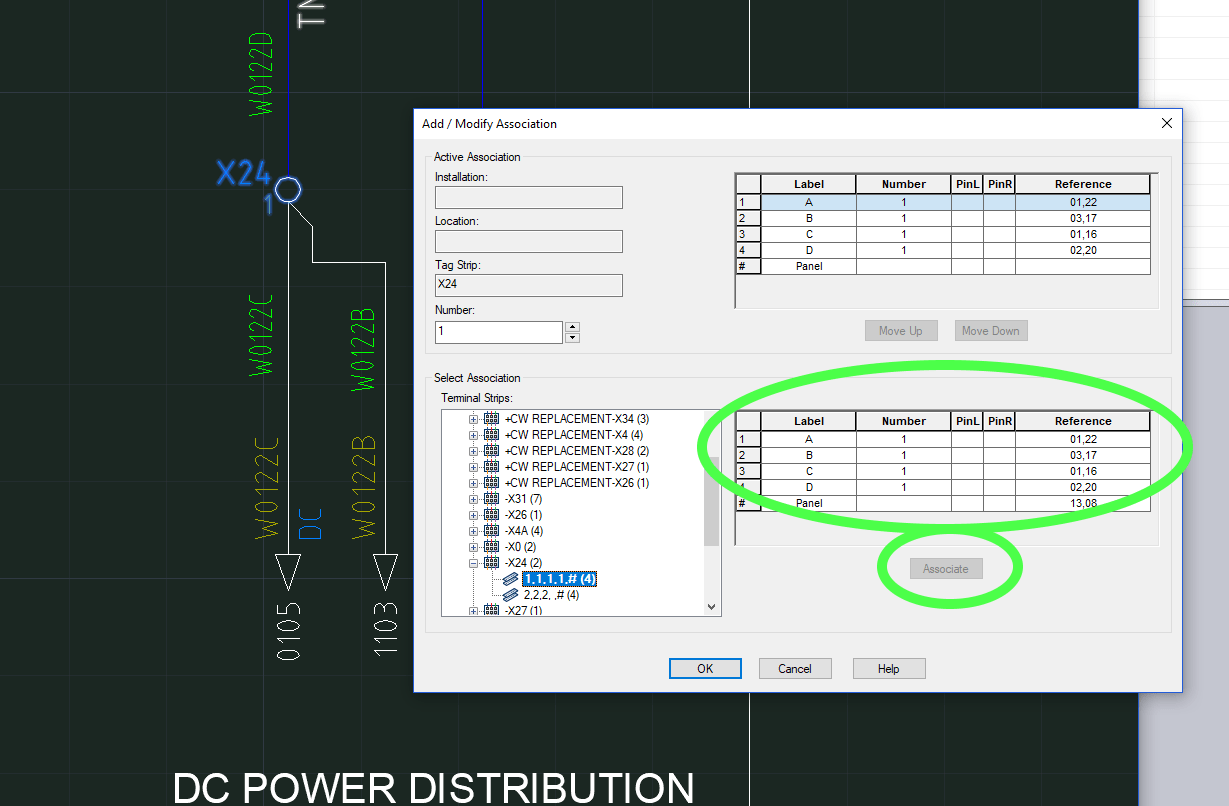Click the 1103 destination arrow in the drawing
Image resolution: width=1229 pixels, height=806 pixels.
(x=385, y=572)
